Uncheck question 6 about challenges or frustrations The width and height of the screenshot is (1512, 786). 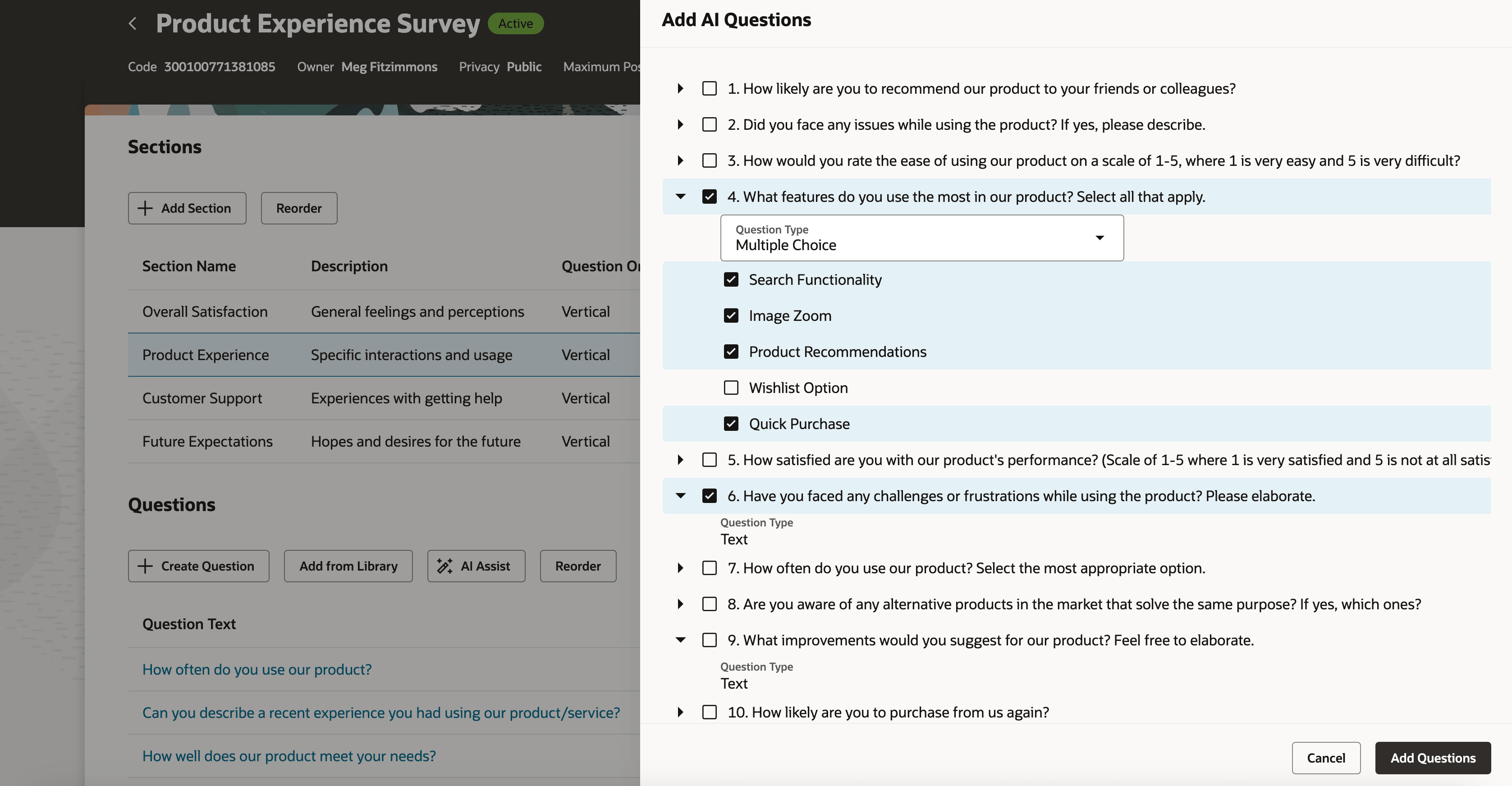(x=710, y=495)
